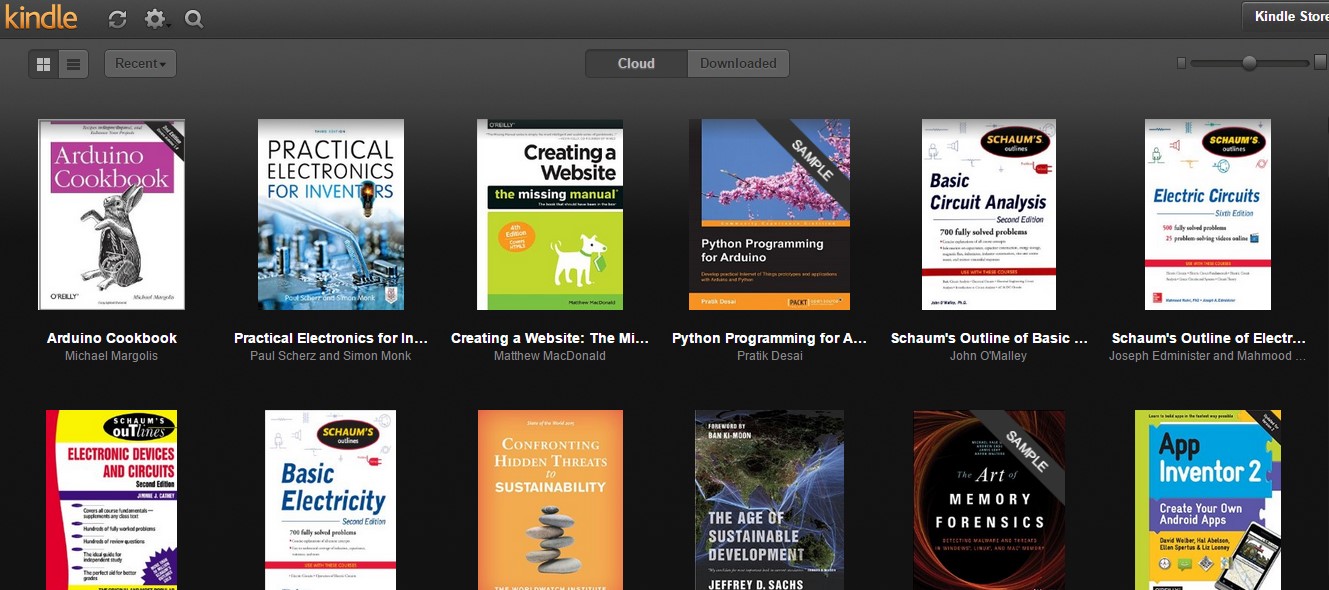
Task: Sync the library with the refresh icon
Action: point(117,19)
